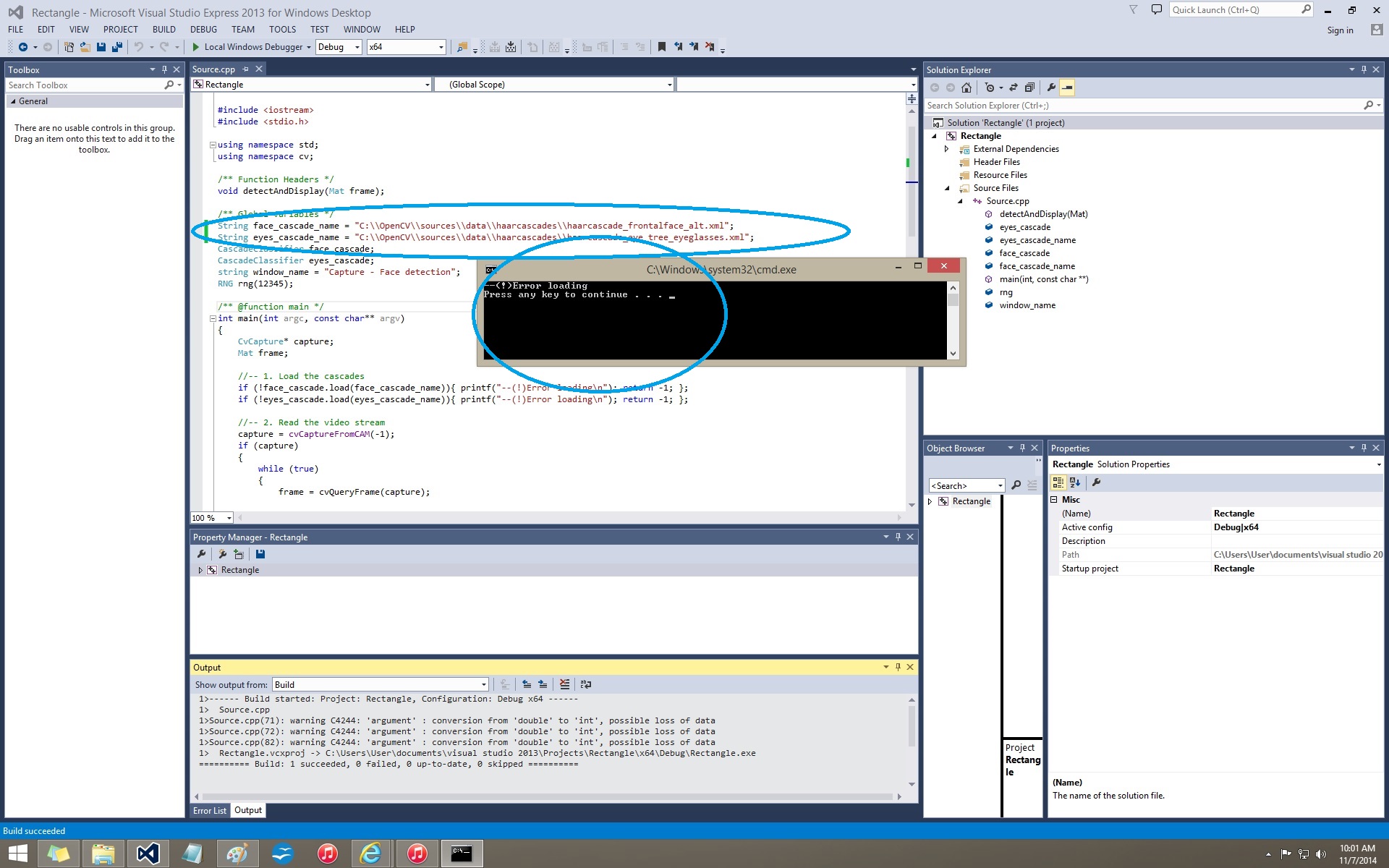Image resolution: width=1389 pixels, height=868 pixels.
Task: Click Collapse All icon in Solution Explorer
Action: (x=1029, y=88)
